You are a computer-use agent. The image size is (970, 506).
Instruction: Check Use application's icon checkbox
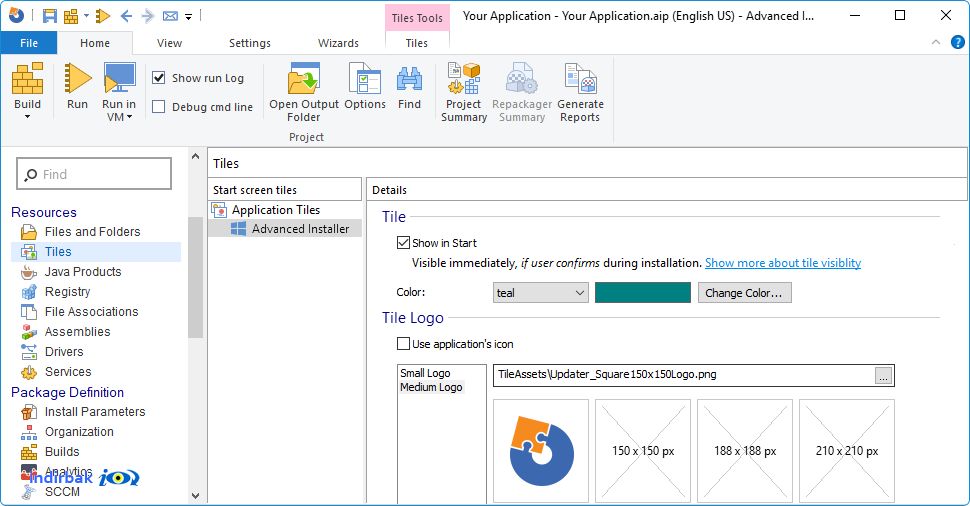point(403,343)
